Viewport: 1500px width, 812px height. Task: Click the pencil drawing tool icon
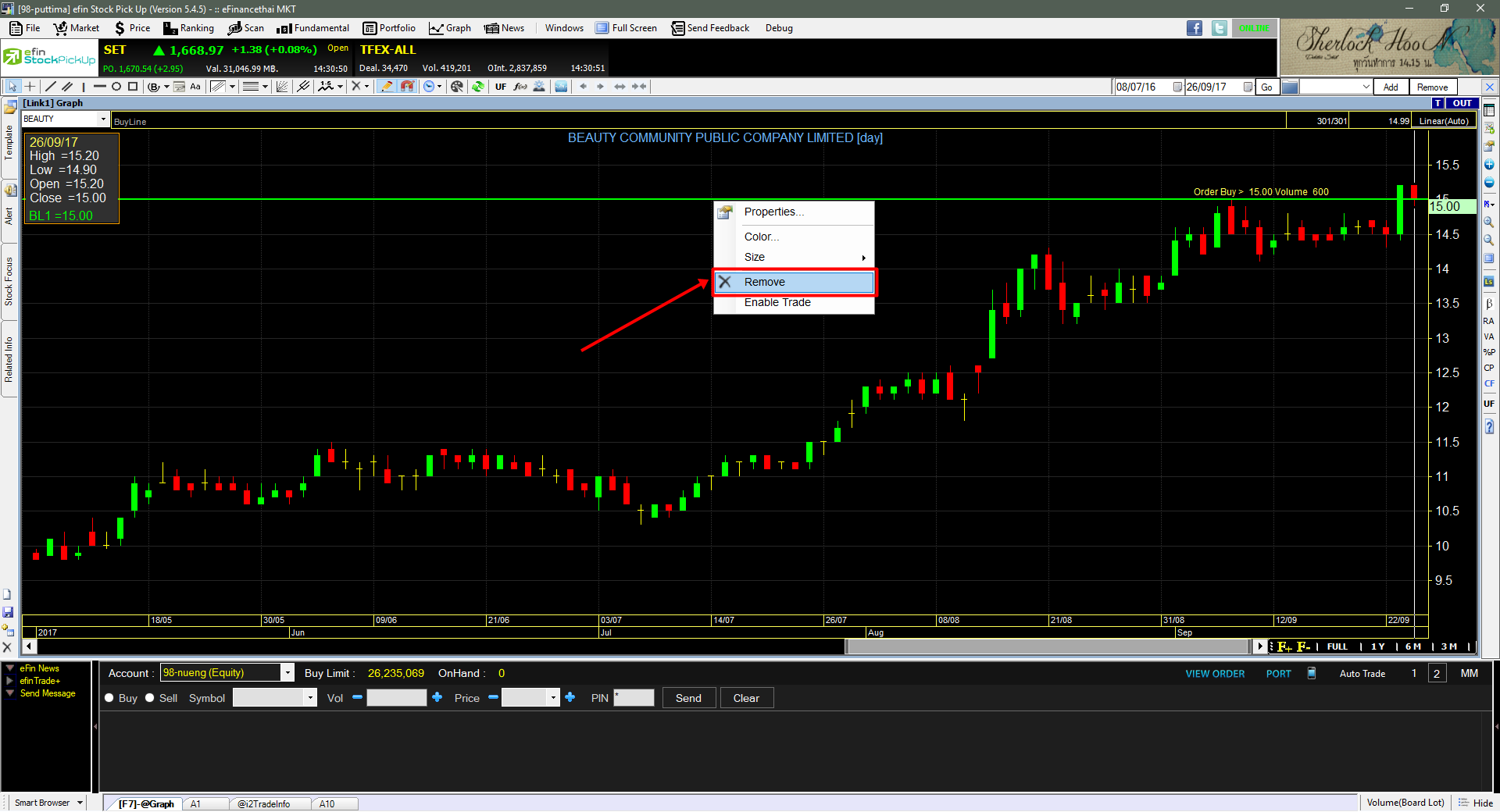click(x=387, y=87)
